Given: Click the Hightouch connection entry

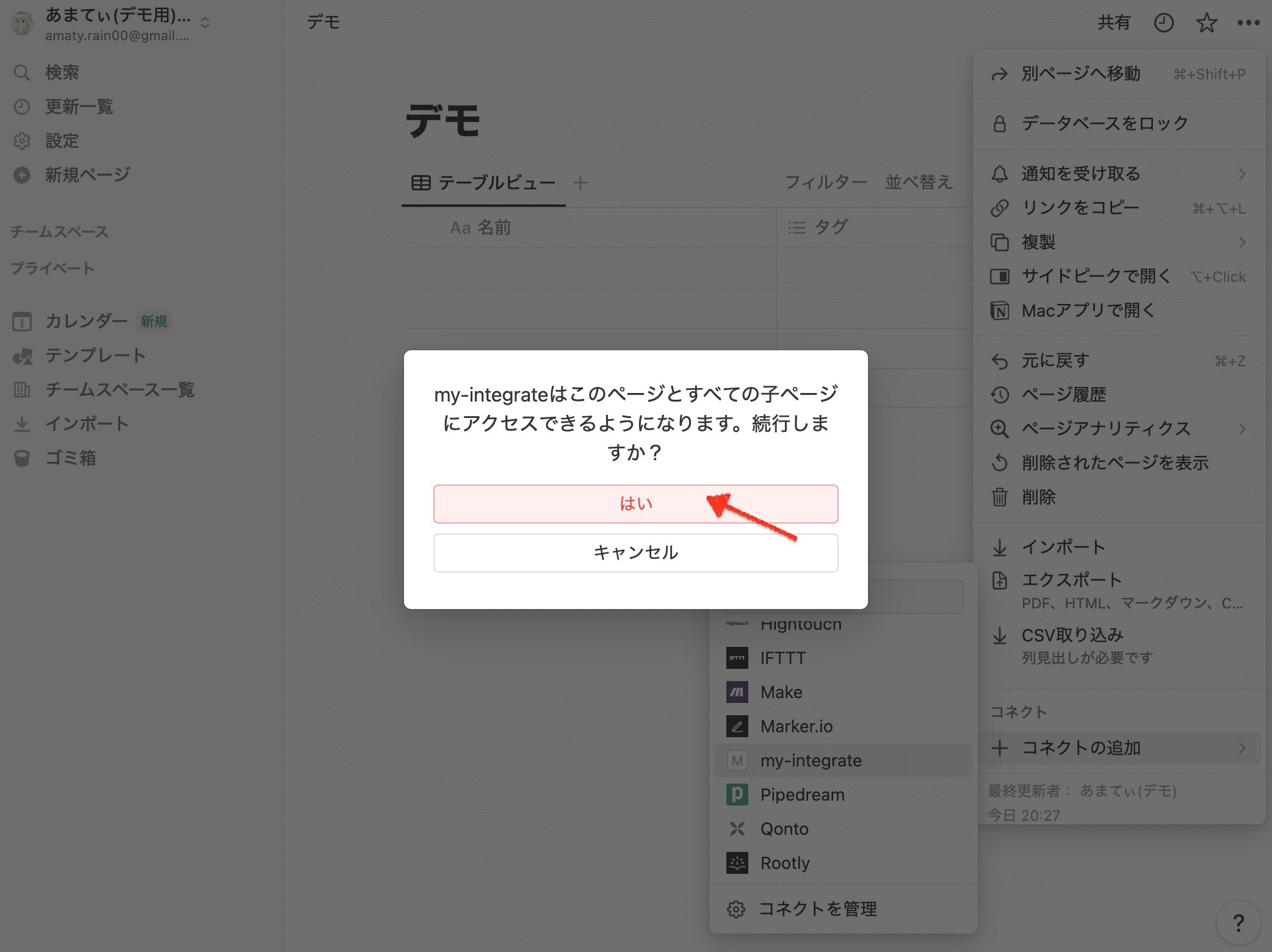Looking at the screenshot, I should [x=843, y=624].
